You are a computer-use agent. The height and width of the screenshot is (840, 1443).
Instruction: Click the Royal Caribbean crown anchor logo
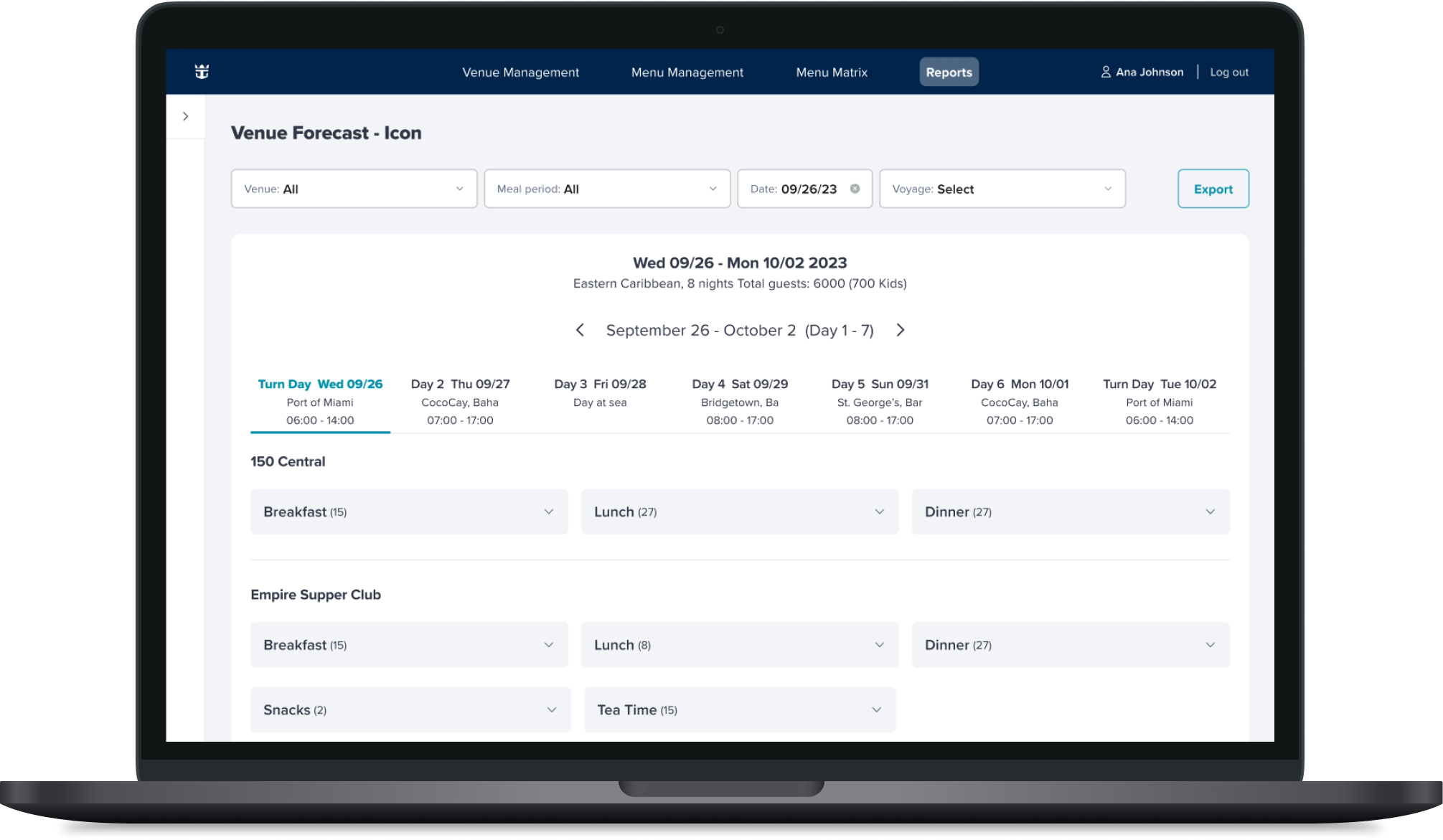202,72
